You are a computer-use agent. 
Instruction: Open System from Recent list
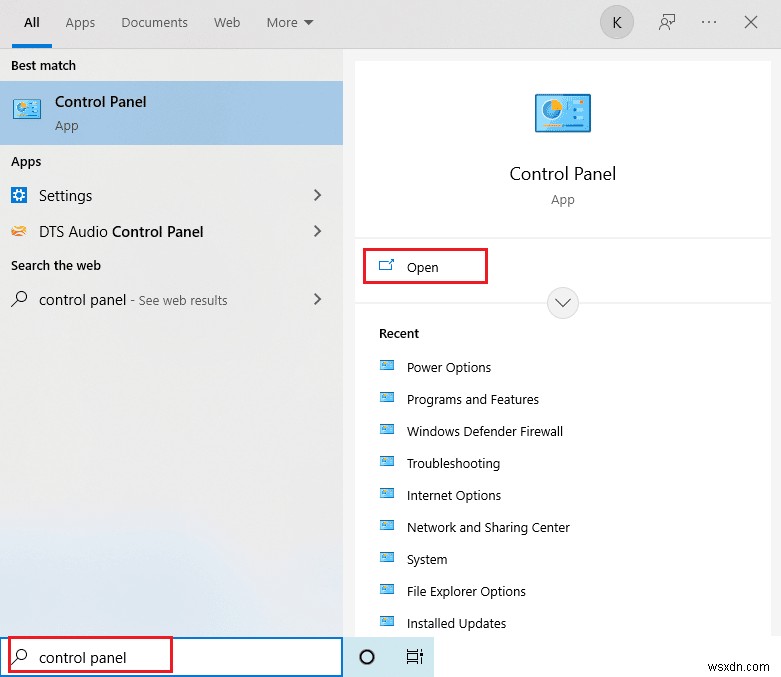[x=427, y=559]
